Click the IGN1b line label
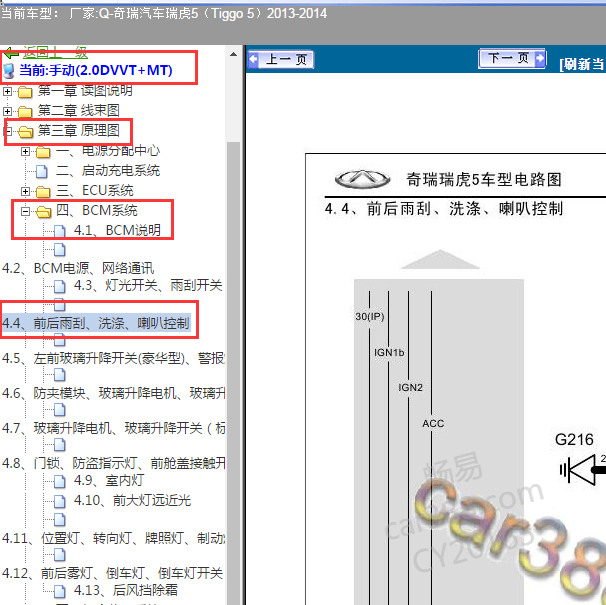Image resolution: width=606 pixels, height=605 pixels. (x=389, y=353)
